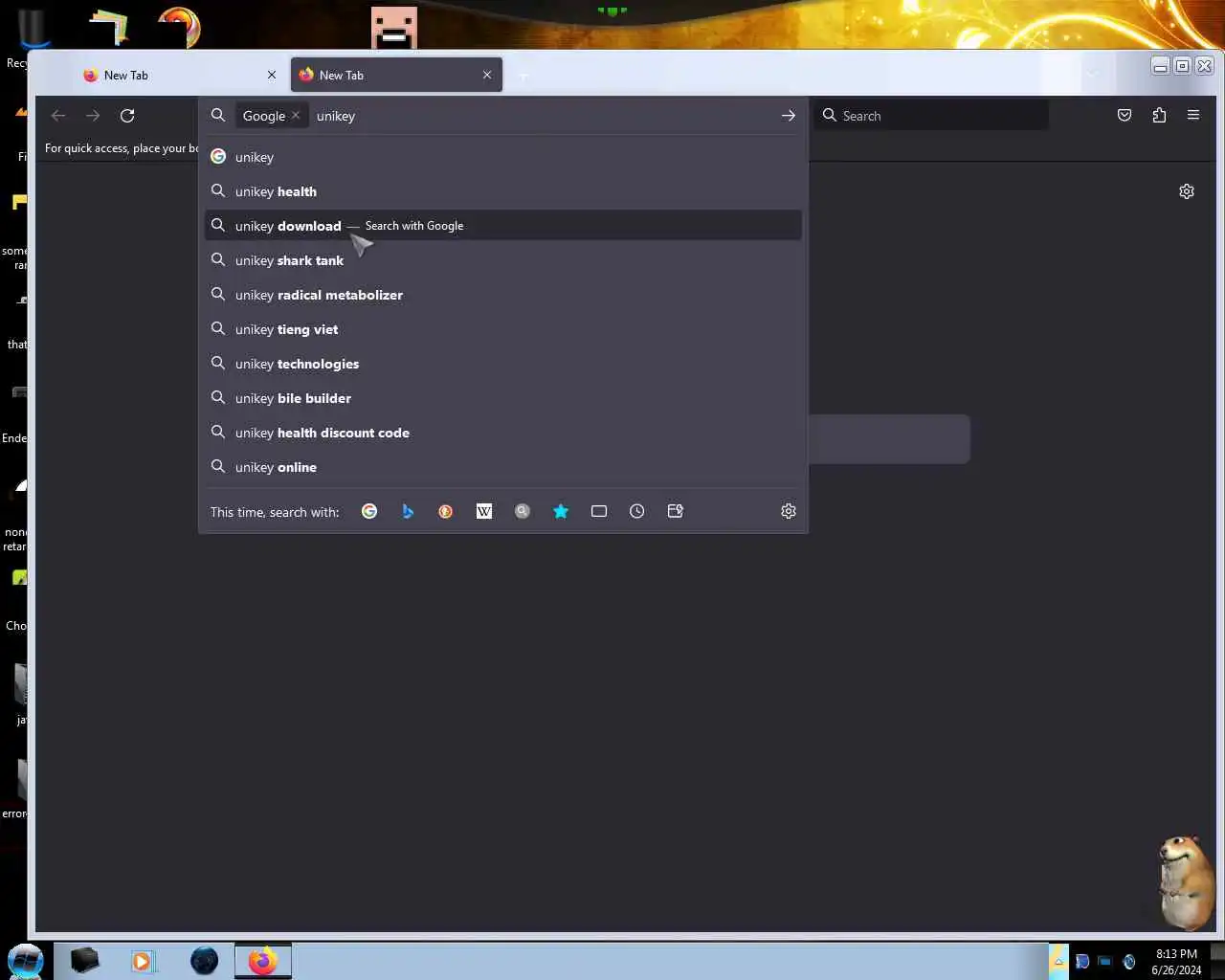The image size is (1225, 980).
Task: Expand the list all tabs chevron
Action: 1093,75
